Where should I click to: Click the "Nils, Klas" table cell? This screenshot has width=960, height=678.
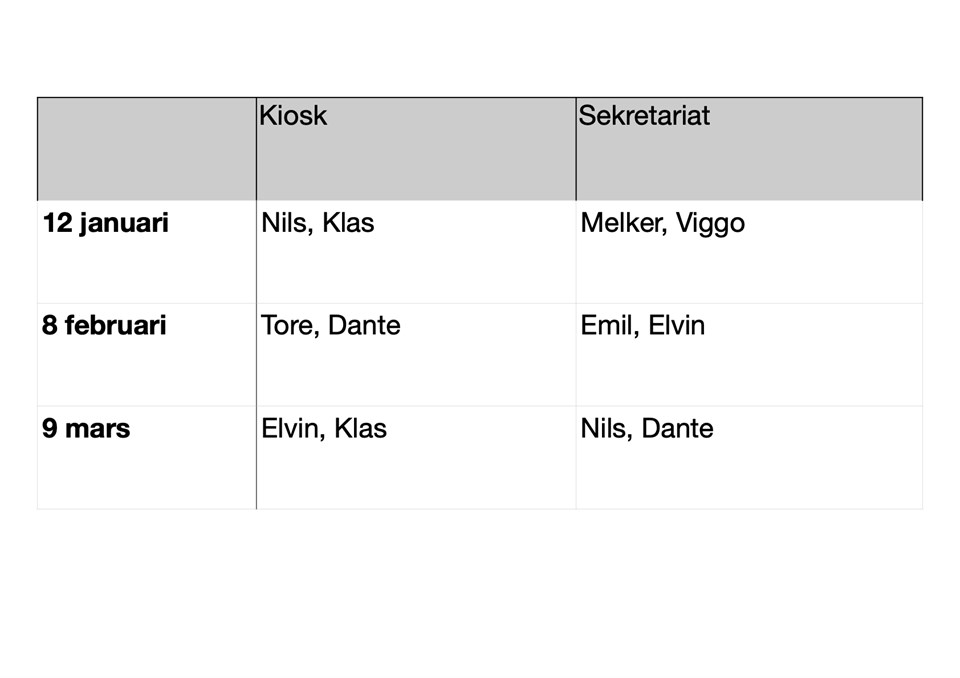coord(317,223)
